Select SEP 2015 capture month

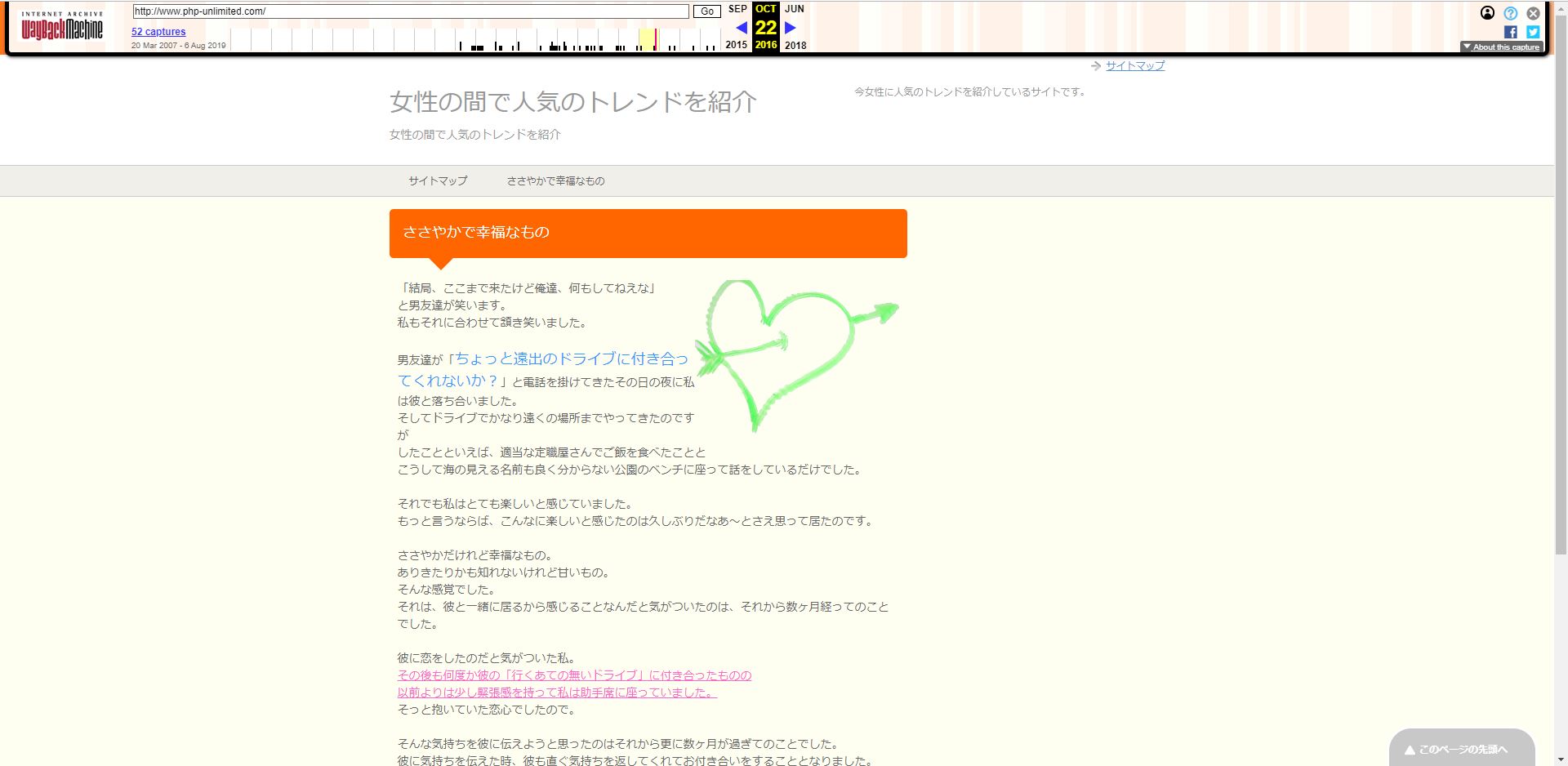[x=737, y=9]
